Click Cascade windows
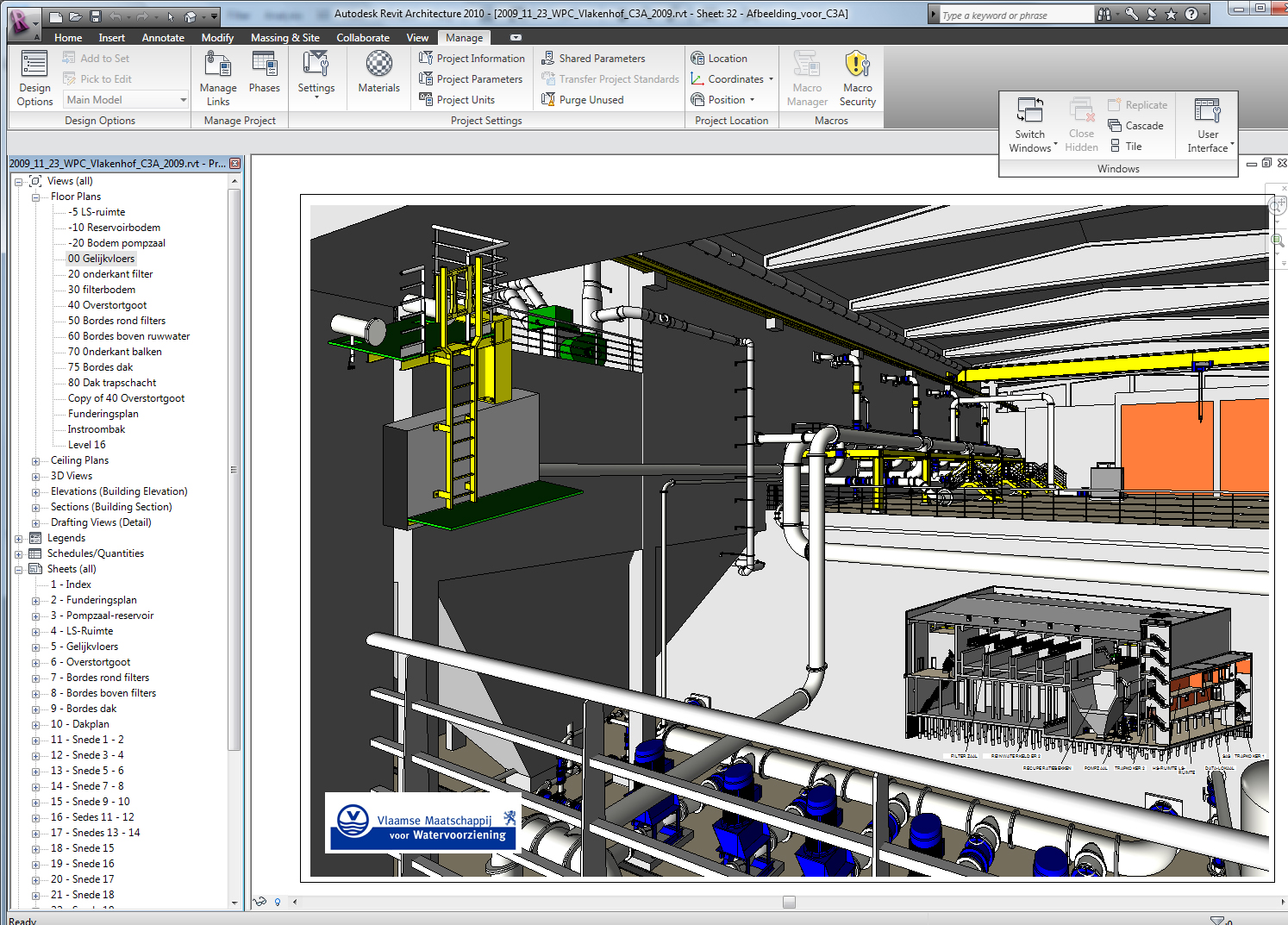This screenshot has width=1288, height=925. click(1135, 126)
